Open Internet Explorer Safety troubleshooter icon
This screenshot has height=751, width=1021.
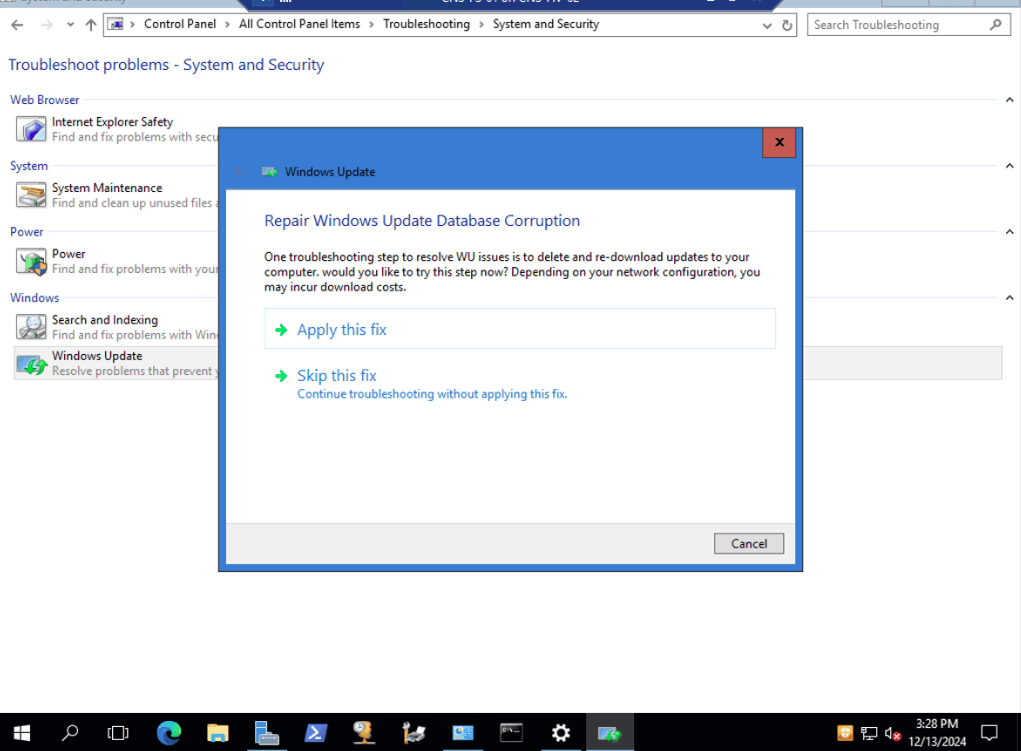[x=31, y=129]
